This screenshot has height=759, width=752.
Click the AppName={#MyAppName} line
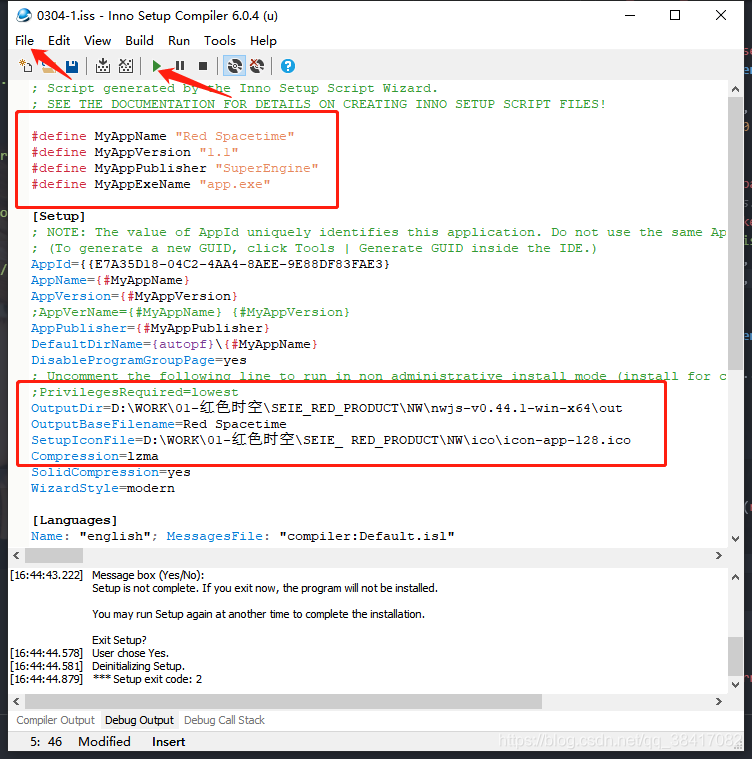click(x=110, y=280)
